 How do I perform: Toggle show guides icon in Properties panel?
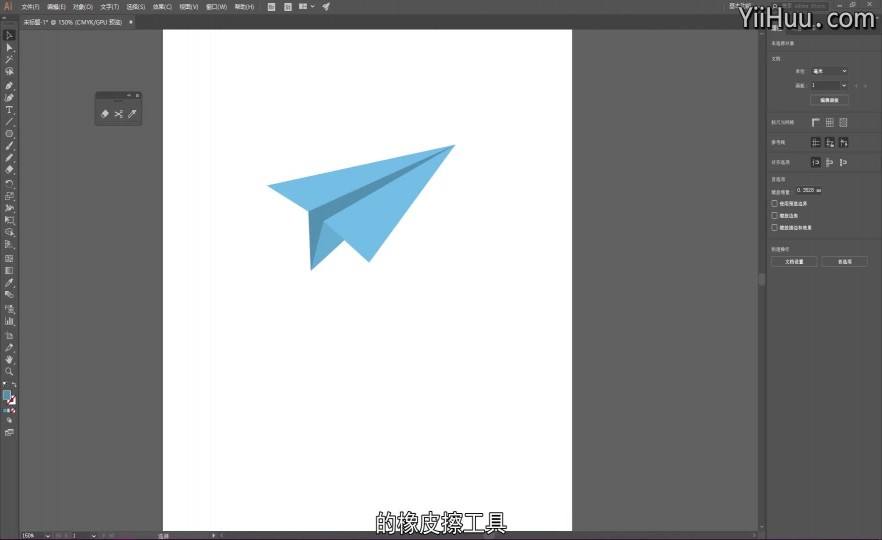pos(816,142)
